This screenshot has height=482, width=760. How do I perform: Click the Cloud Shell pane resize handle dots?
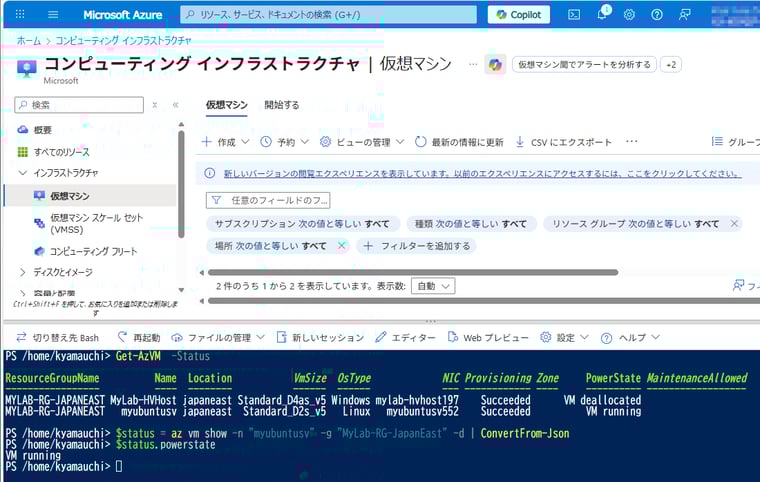[430, 321]
